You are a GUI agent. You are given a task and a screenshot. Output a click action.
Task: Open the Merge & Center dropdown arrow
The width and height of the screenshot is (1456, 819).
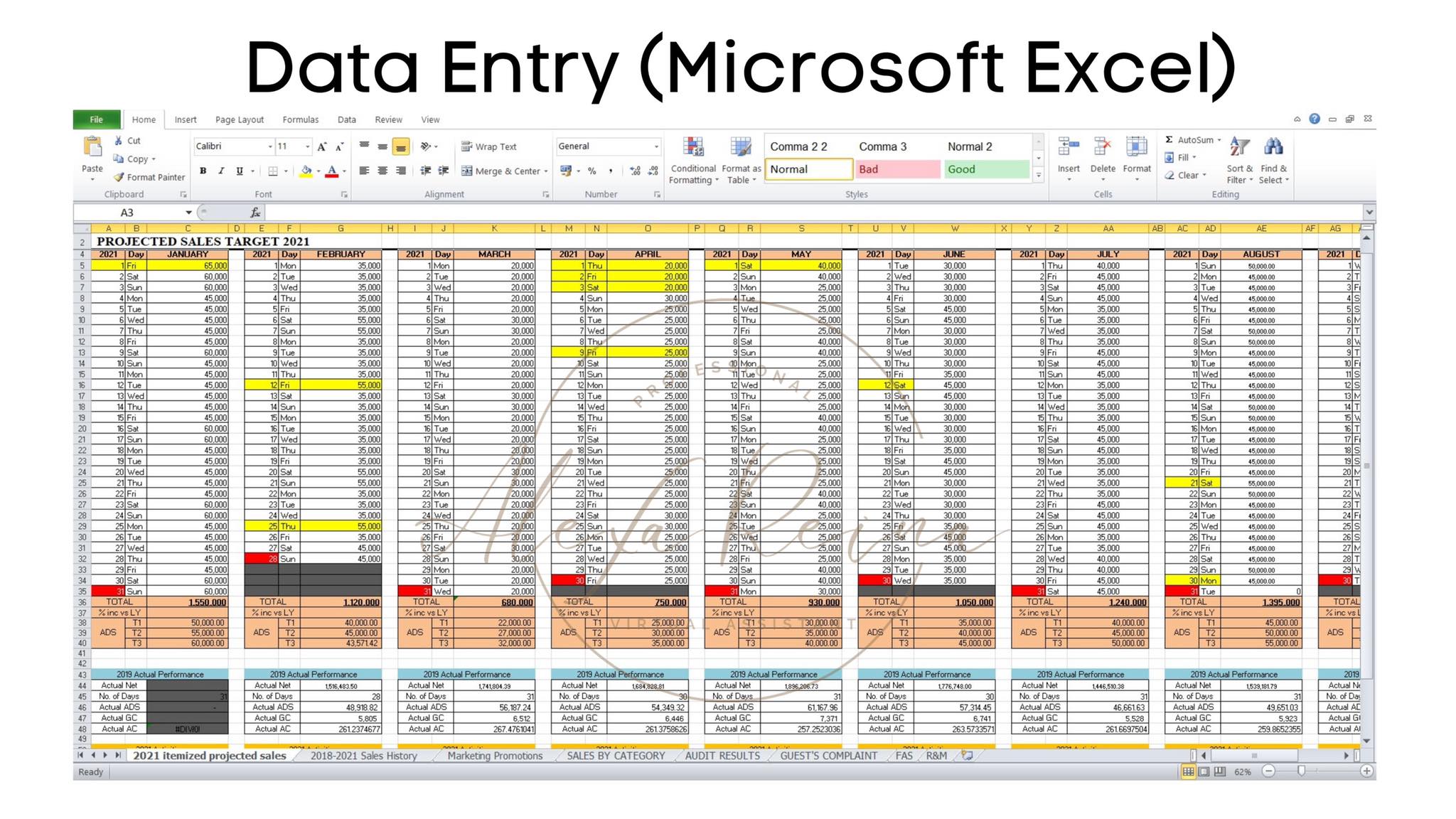click(546, 171)
